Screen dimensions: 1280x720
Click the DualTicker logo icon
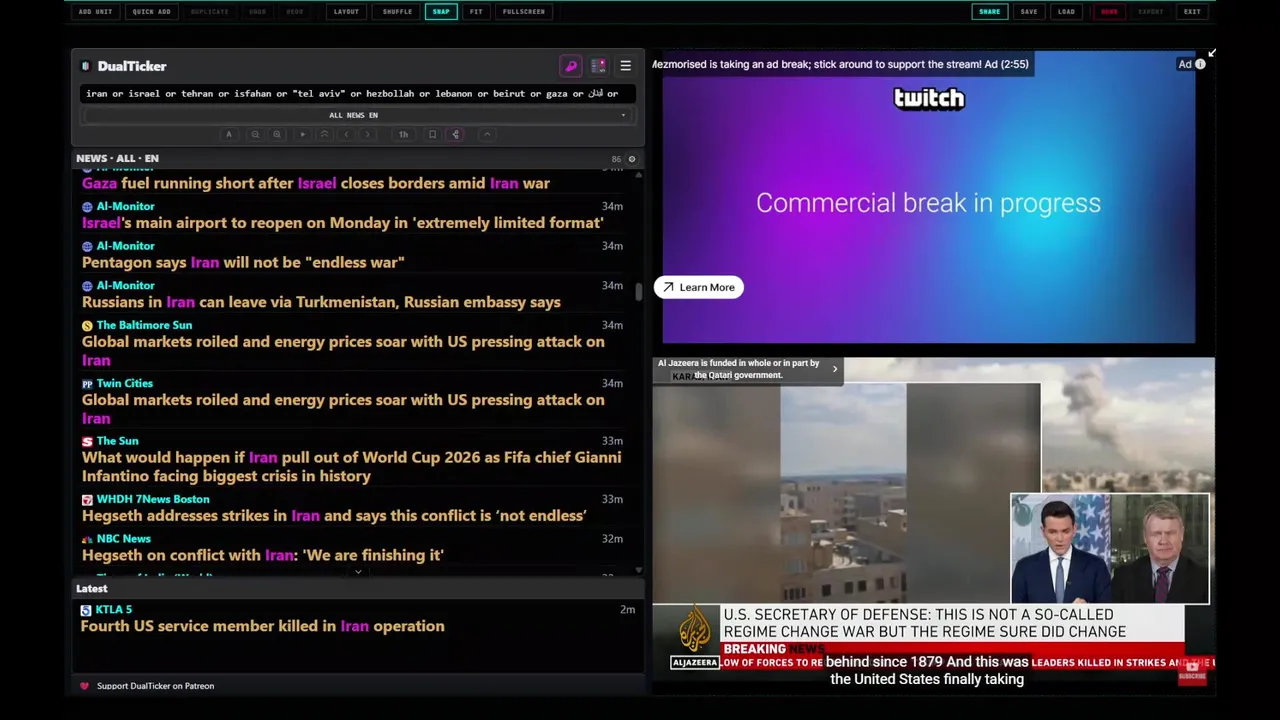pos(86,66)
